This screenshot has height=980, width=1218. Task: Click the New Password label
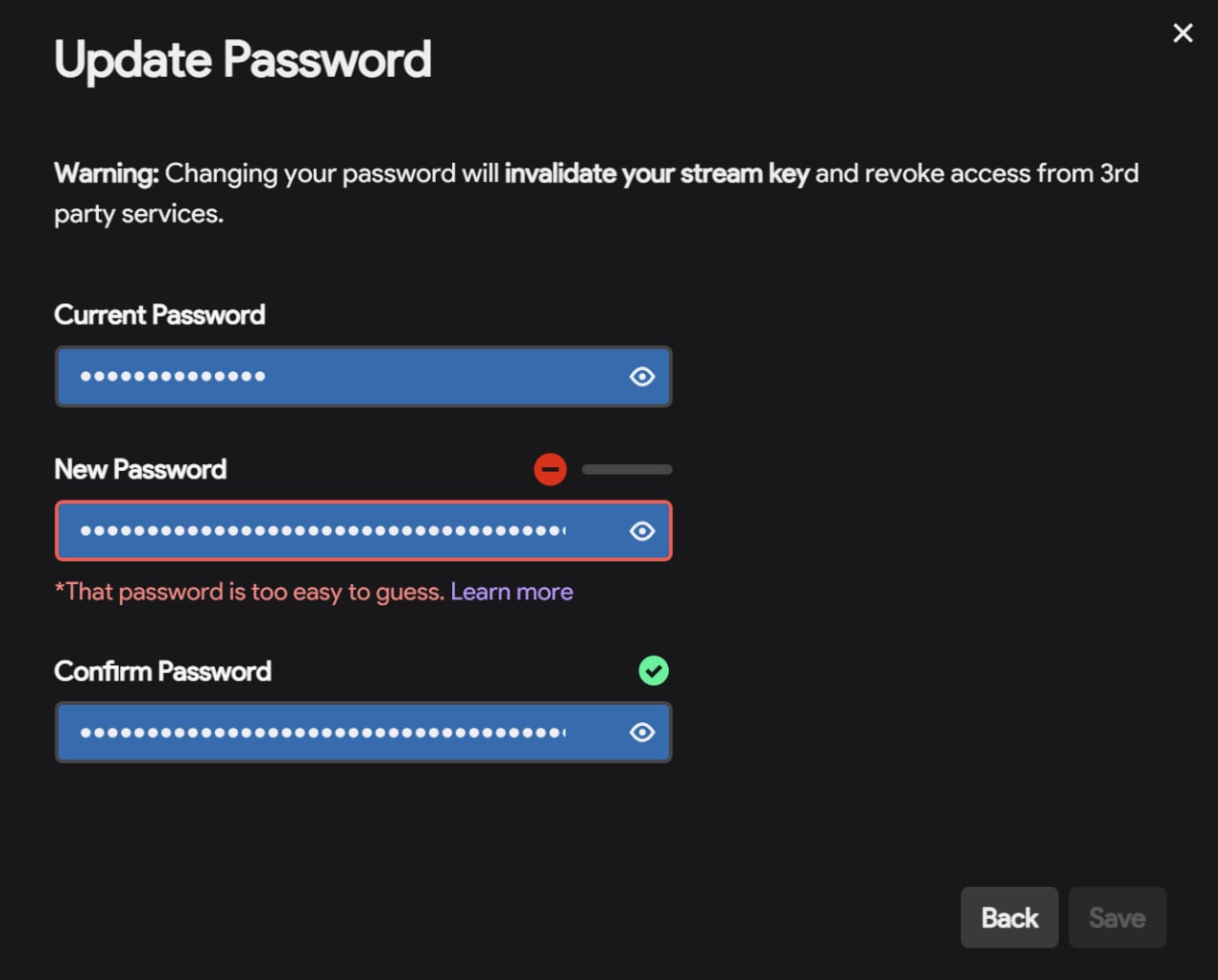[141, 469]
